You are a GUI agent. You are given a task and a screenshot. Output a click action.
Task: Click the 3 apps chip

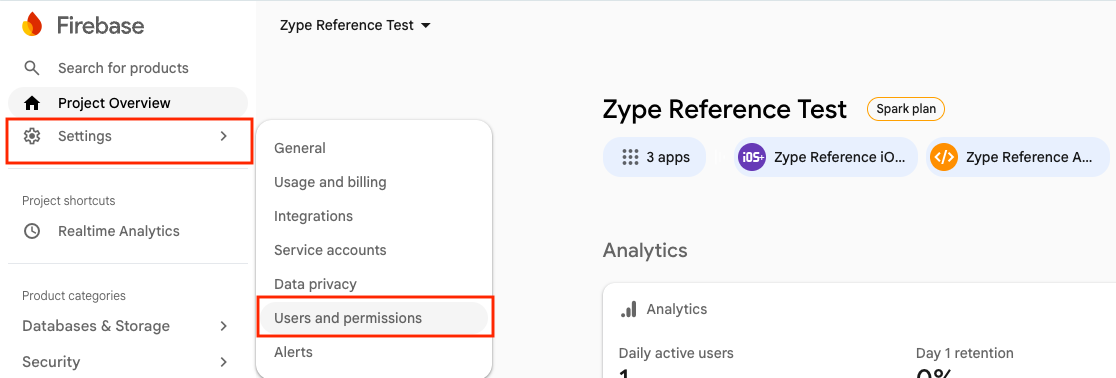pyautogui.click(x=654, y=157)
